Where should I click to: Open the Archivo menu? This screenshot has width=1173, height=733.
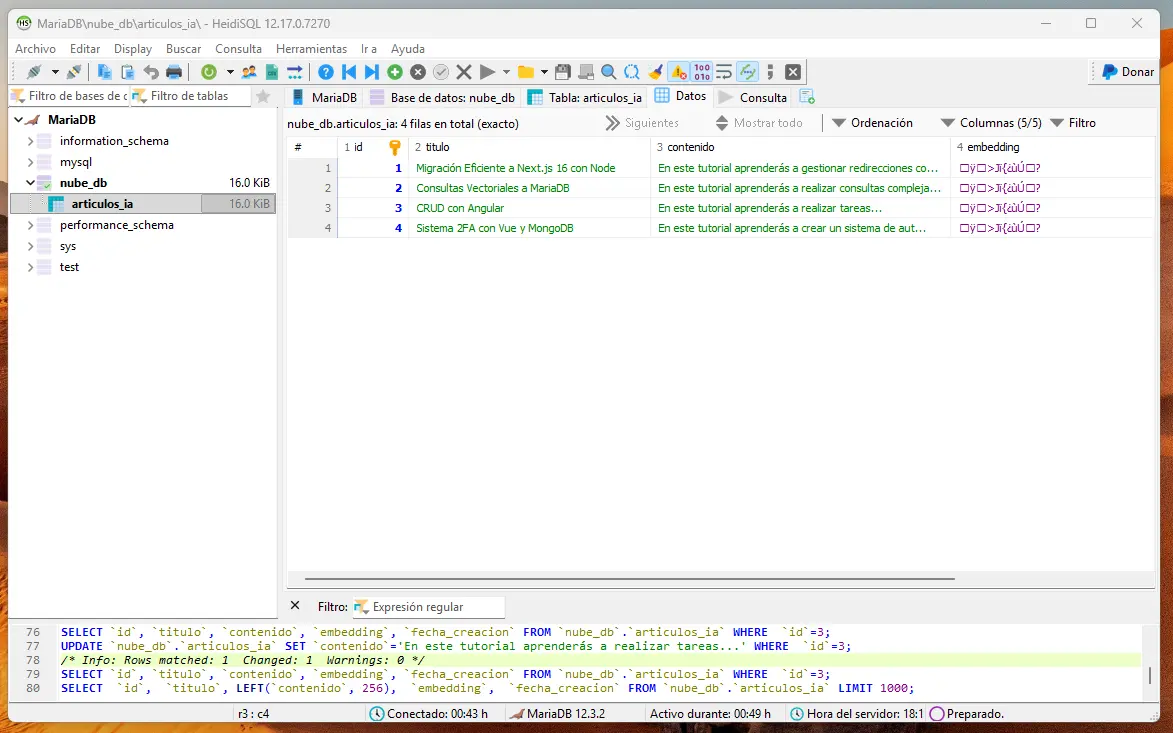click(x=35, y=49)
